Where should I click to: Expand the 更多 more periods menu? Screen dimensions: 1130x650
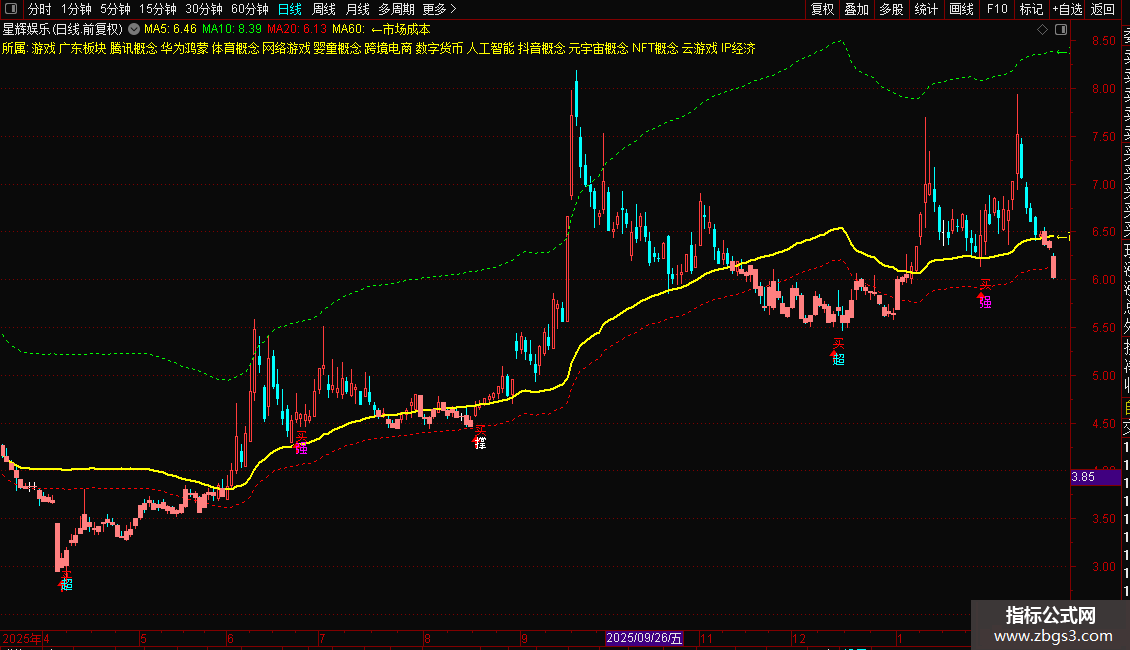coord(440,9)
